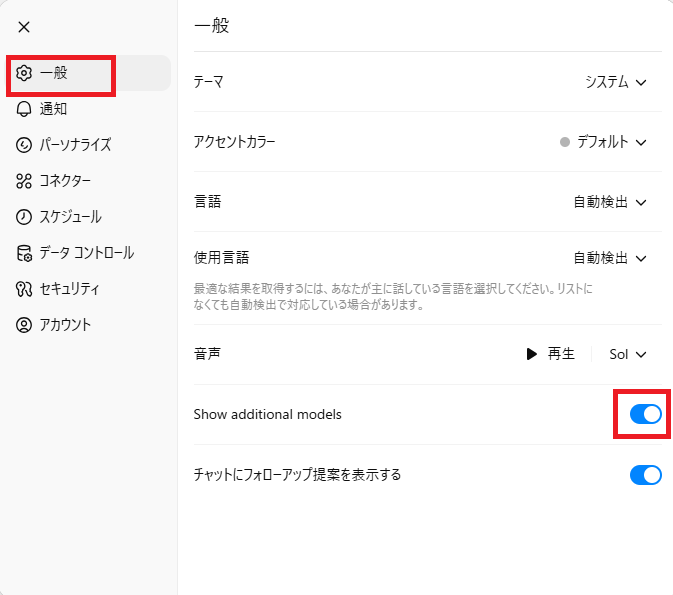Click the スケジュール clock icon
This screenshot has width=673, height=595.
coord(24,217)
